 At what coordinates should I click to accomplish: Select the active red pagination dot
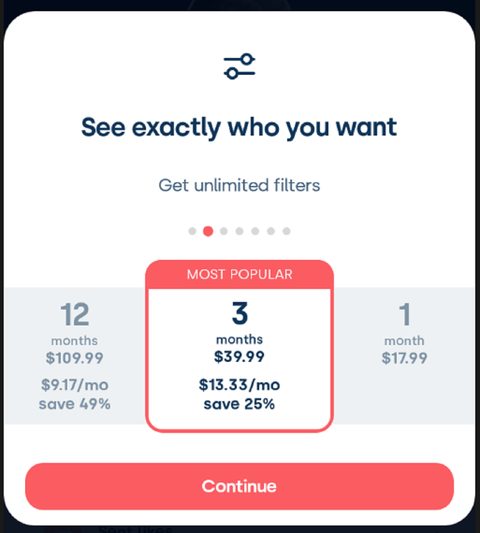(208, 231)
